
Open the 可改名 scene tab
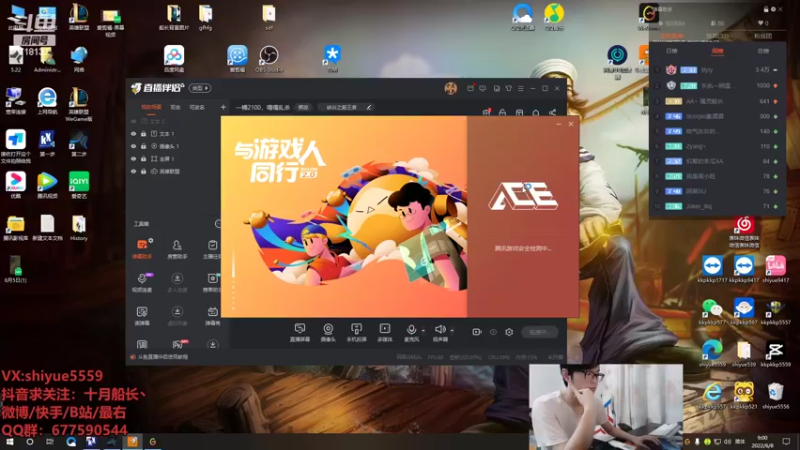coord(197,107)
